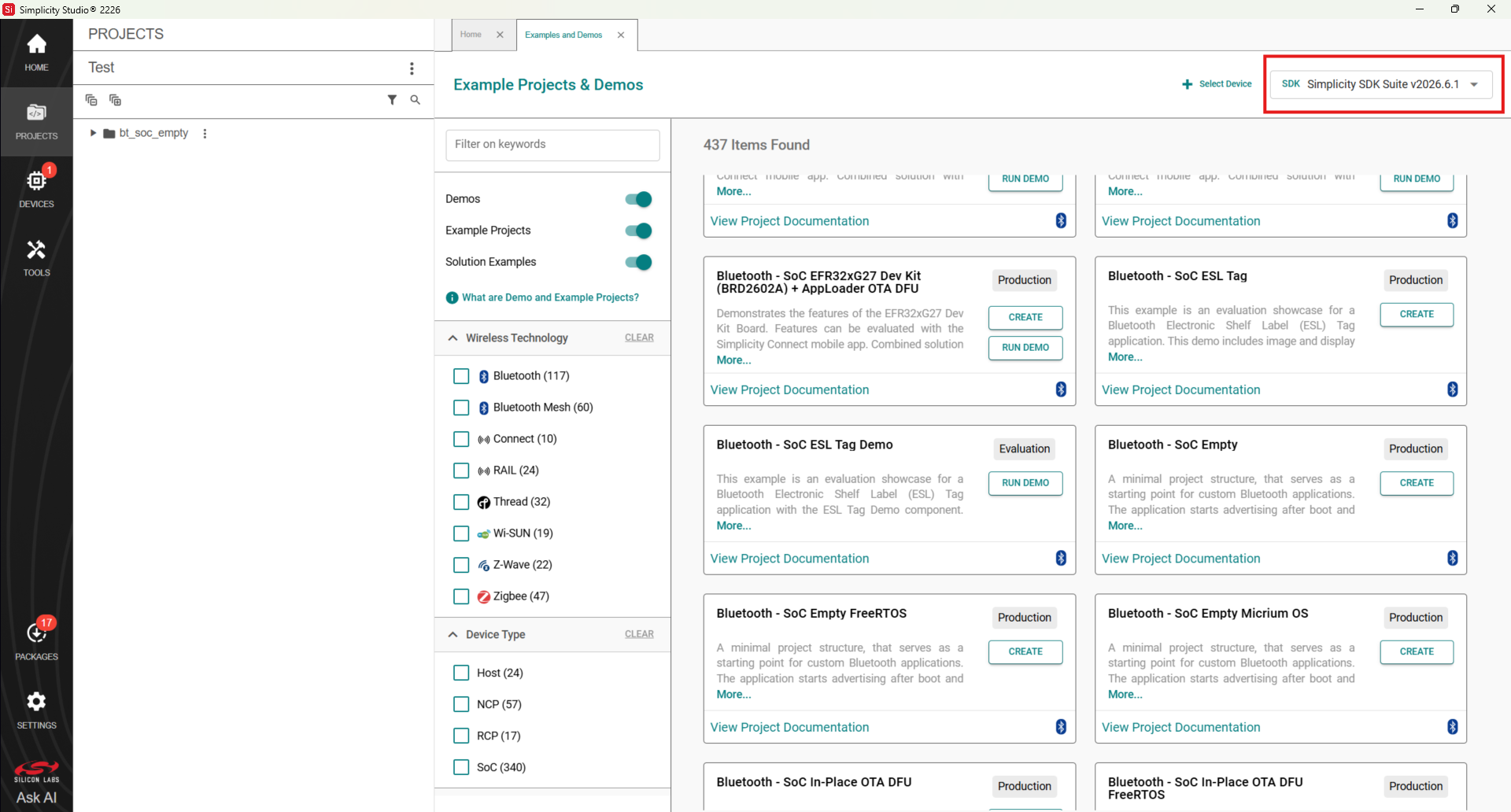Open the Test workspace kebab menu
The height and width of the screenshot is (812, 1511).
click(x=412, y=68)
